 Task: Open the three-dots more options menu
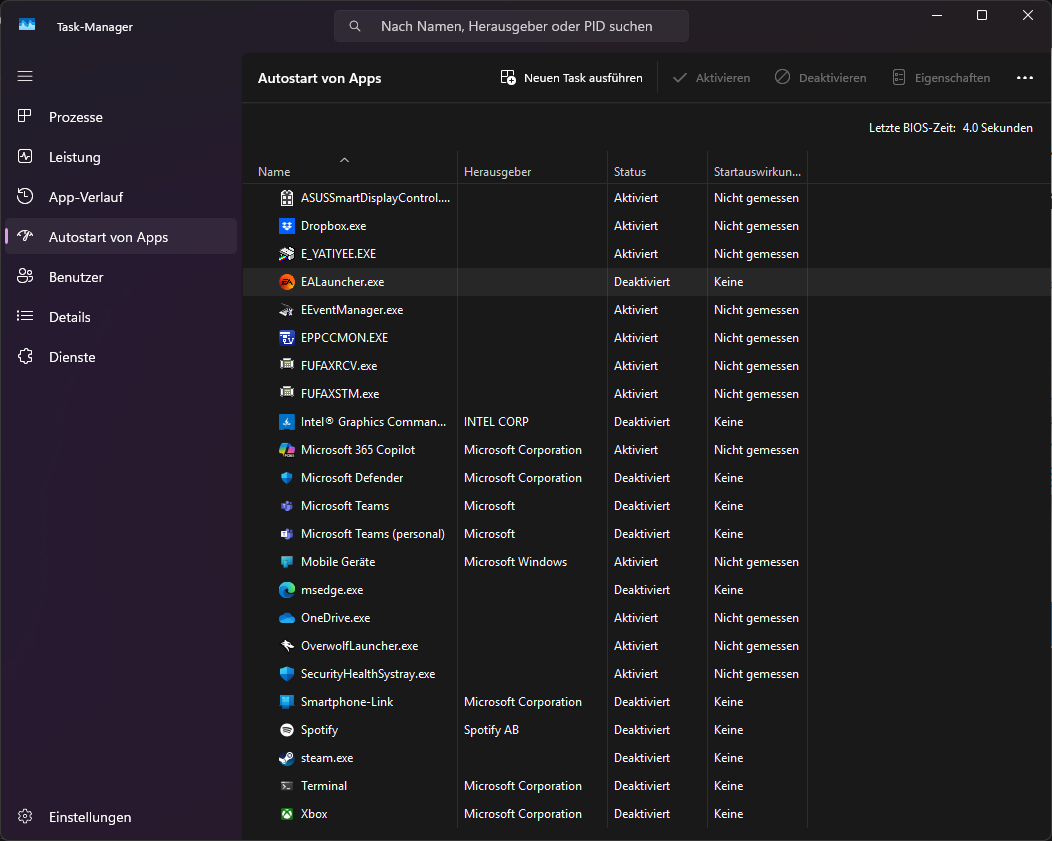click(x=1024, y=78)
